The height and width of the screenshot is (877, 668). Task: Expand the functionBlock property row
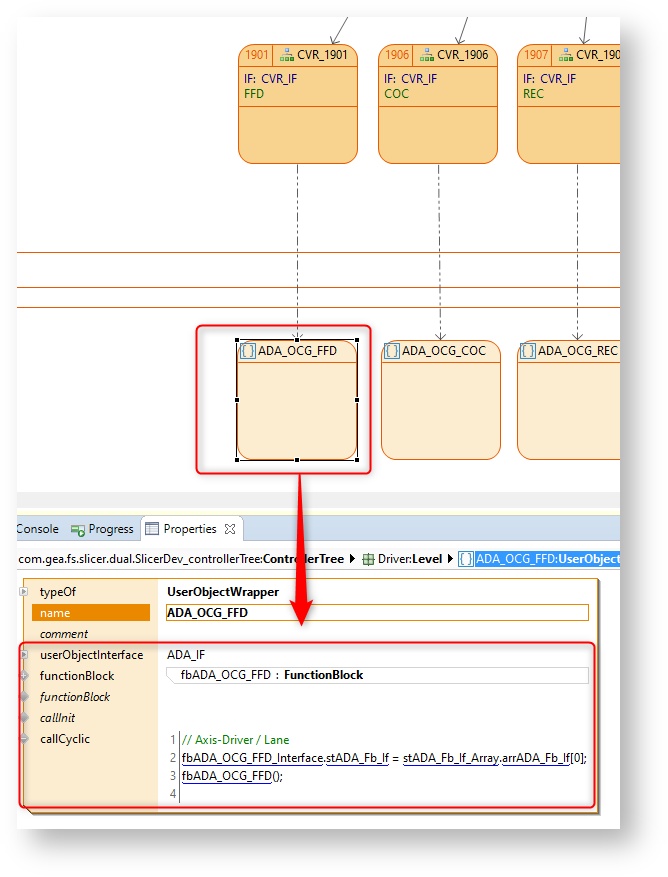(x=24, y=676)
